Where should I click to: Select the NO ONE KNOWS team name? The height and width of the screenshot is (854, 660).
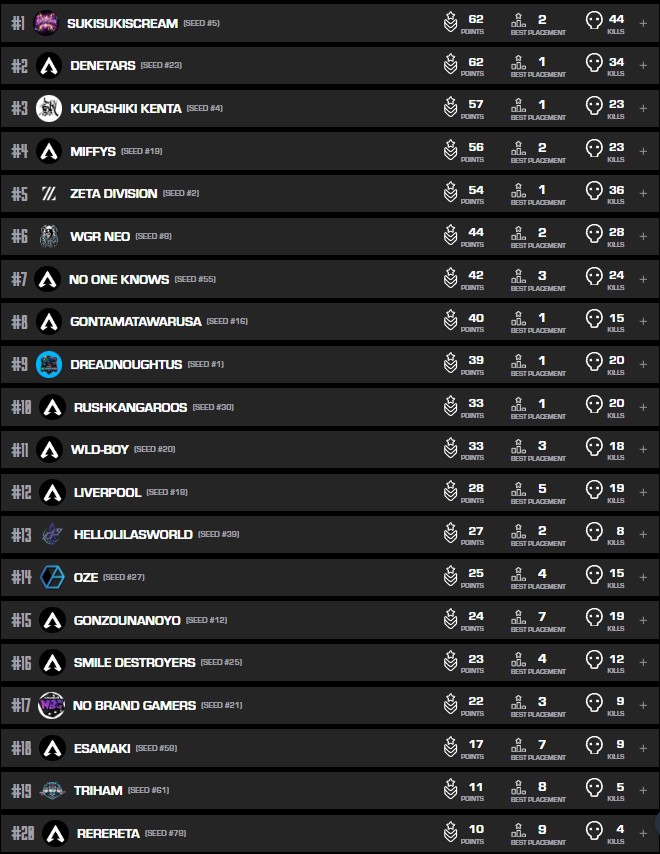click(x=119, y=279)
